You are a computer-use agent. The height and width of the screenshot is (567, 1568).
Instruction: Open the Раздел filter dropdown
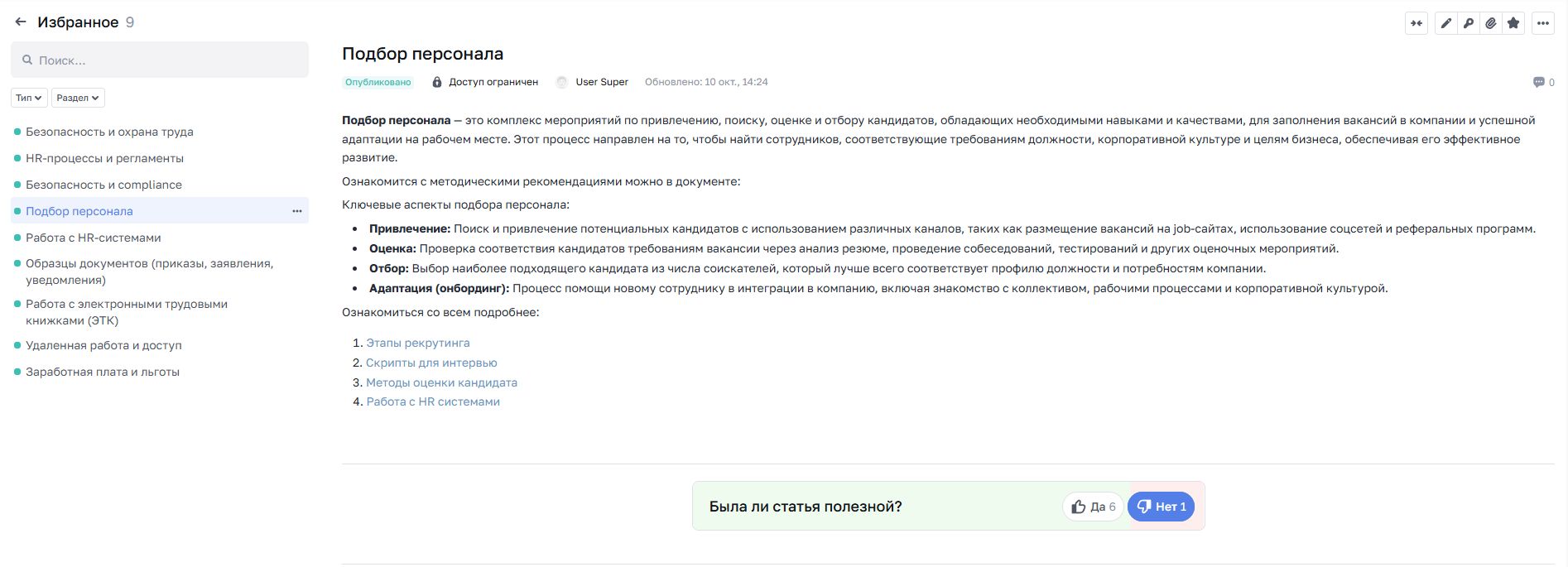(x=78, y=98)
